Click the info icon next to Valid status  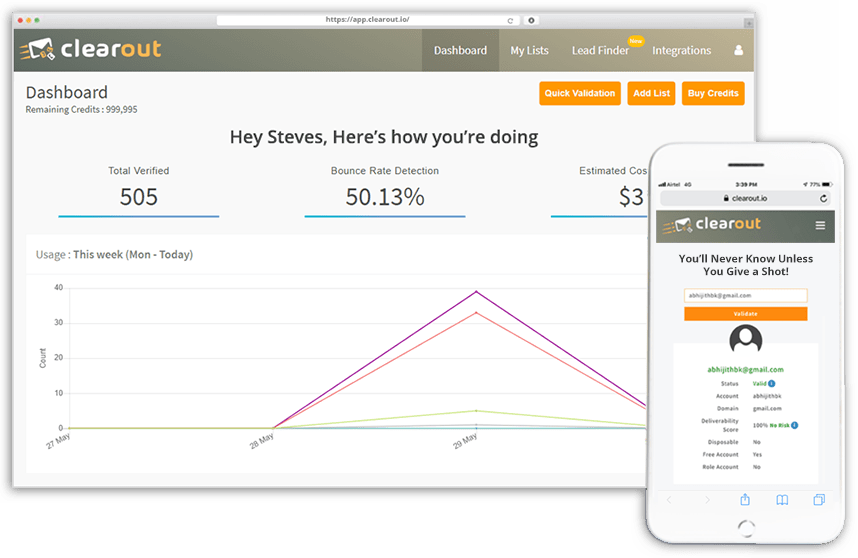point(772,383)
